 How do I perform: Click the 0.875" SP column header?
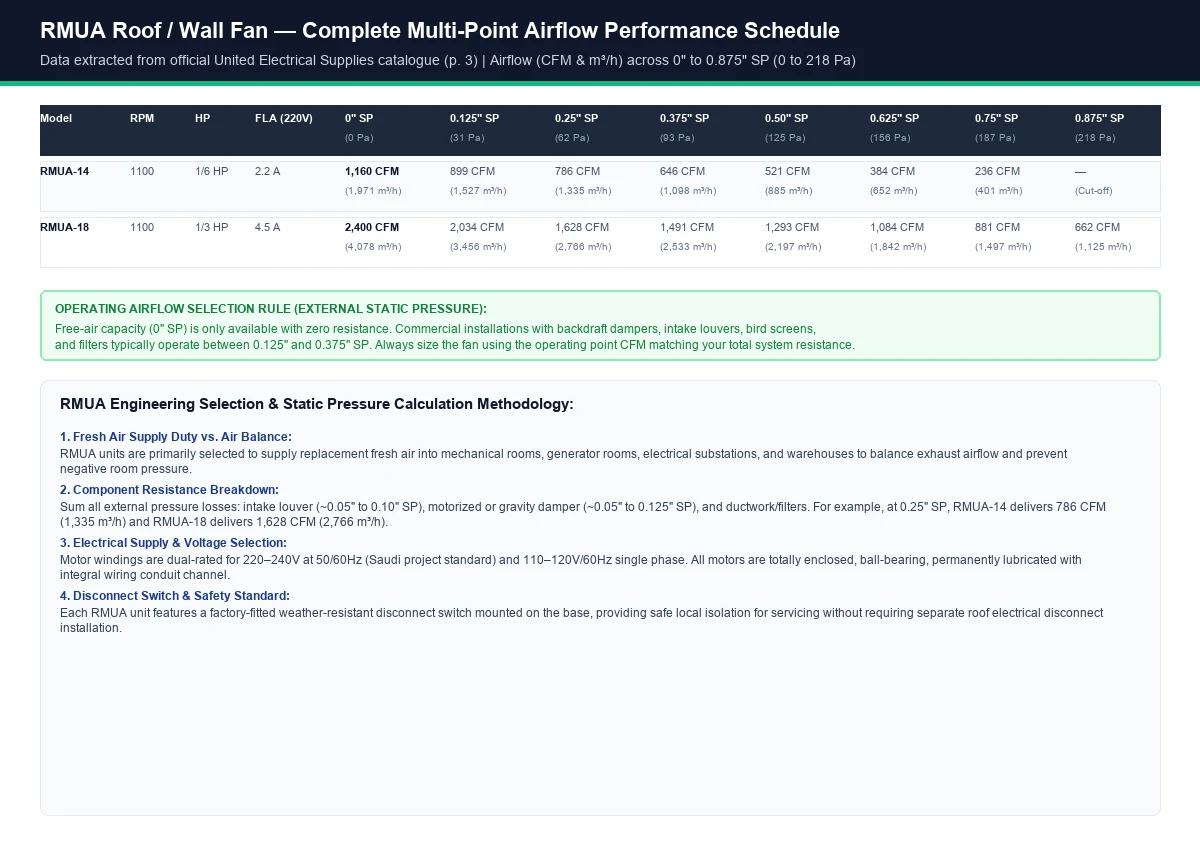1099,118
